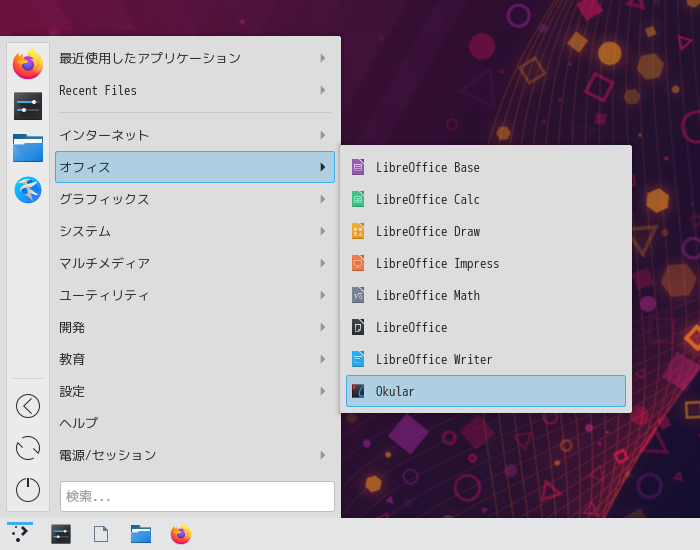Open the インターネット category
700x550 pixels.
click(195, 135)
